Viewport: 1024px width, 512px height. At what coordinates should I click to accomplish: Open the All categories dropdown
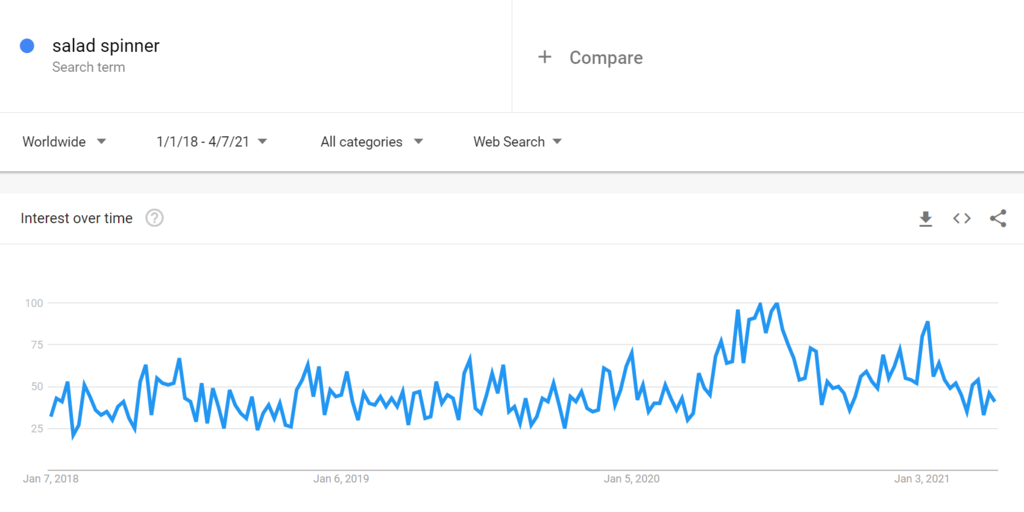372,142
